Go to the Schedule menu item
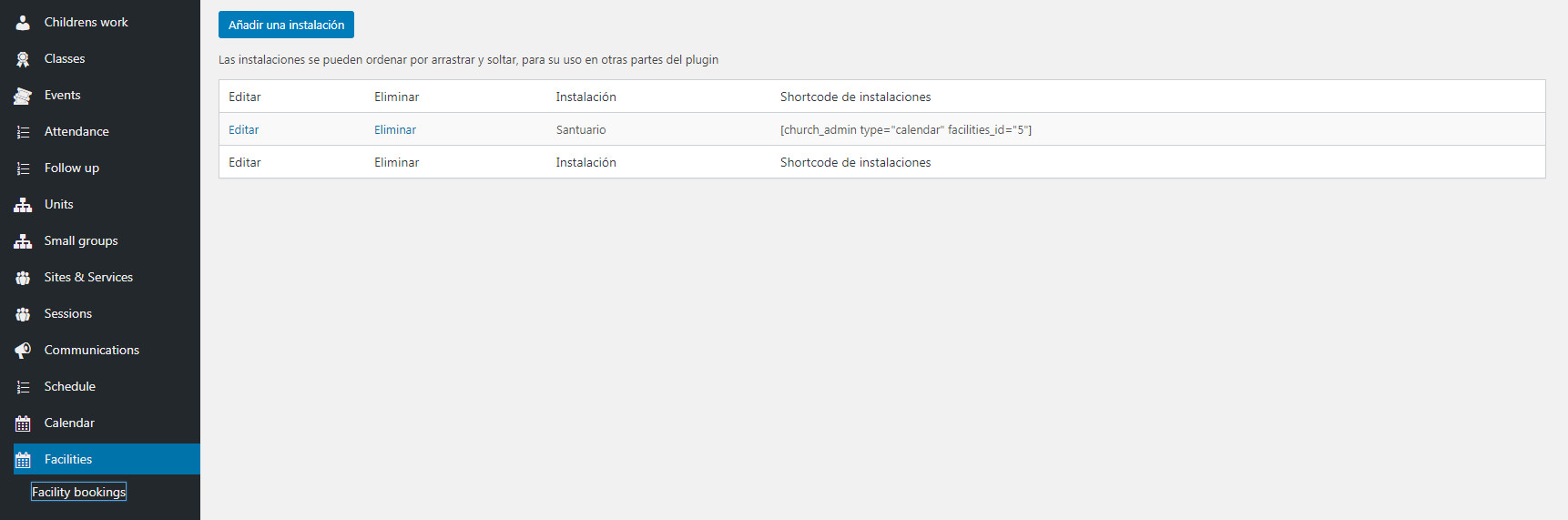 tap(70, 386)
